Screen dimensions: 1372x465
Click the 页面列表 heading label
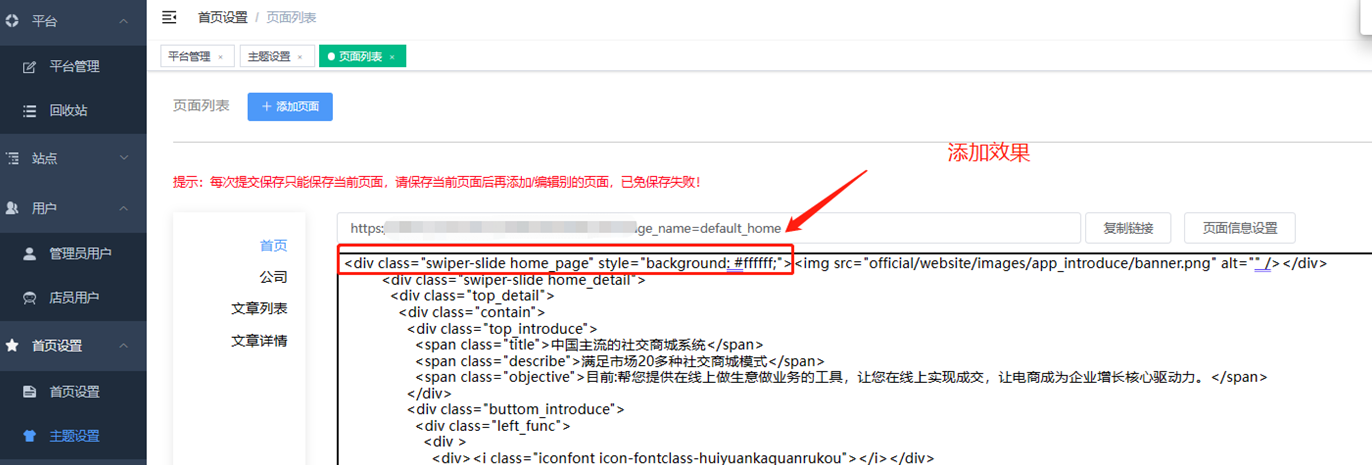click(x=201, y=106)
